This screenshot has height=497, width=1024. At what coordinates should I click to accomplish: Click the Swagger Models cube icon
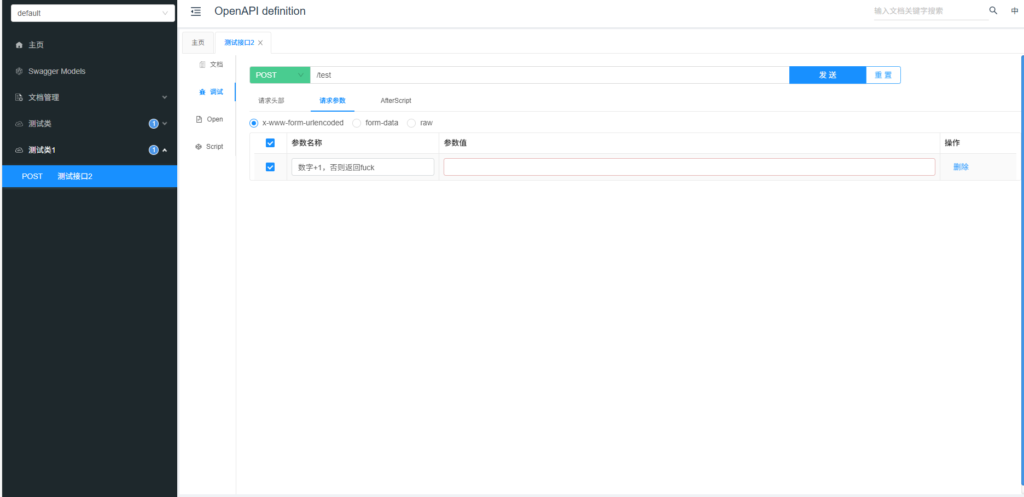[19, 71]
